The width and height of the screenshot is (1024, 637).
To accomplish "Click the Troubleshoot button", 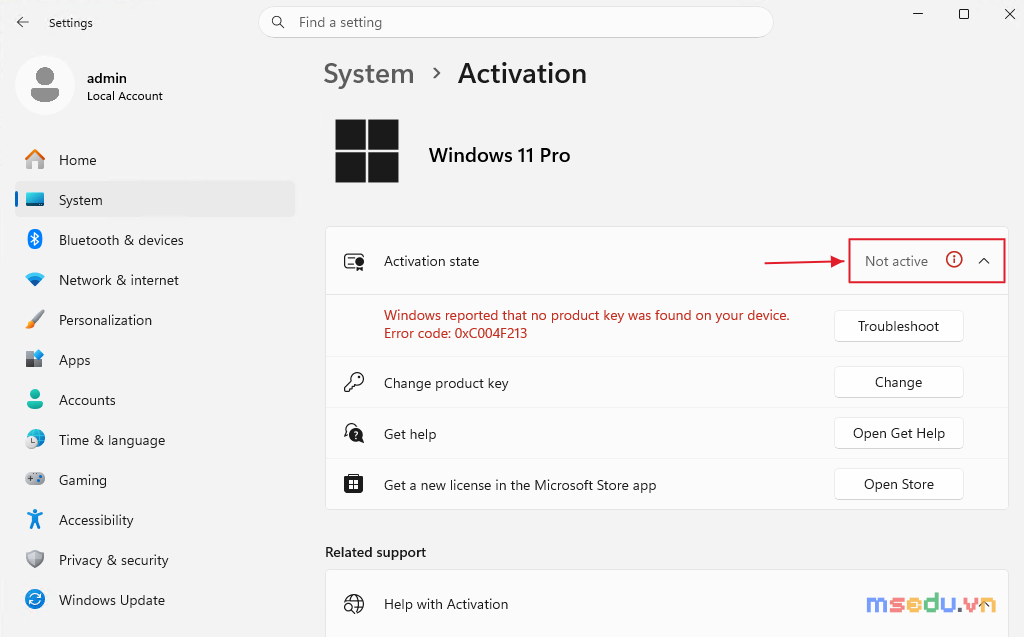I will (x=898, y=326).
